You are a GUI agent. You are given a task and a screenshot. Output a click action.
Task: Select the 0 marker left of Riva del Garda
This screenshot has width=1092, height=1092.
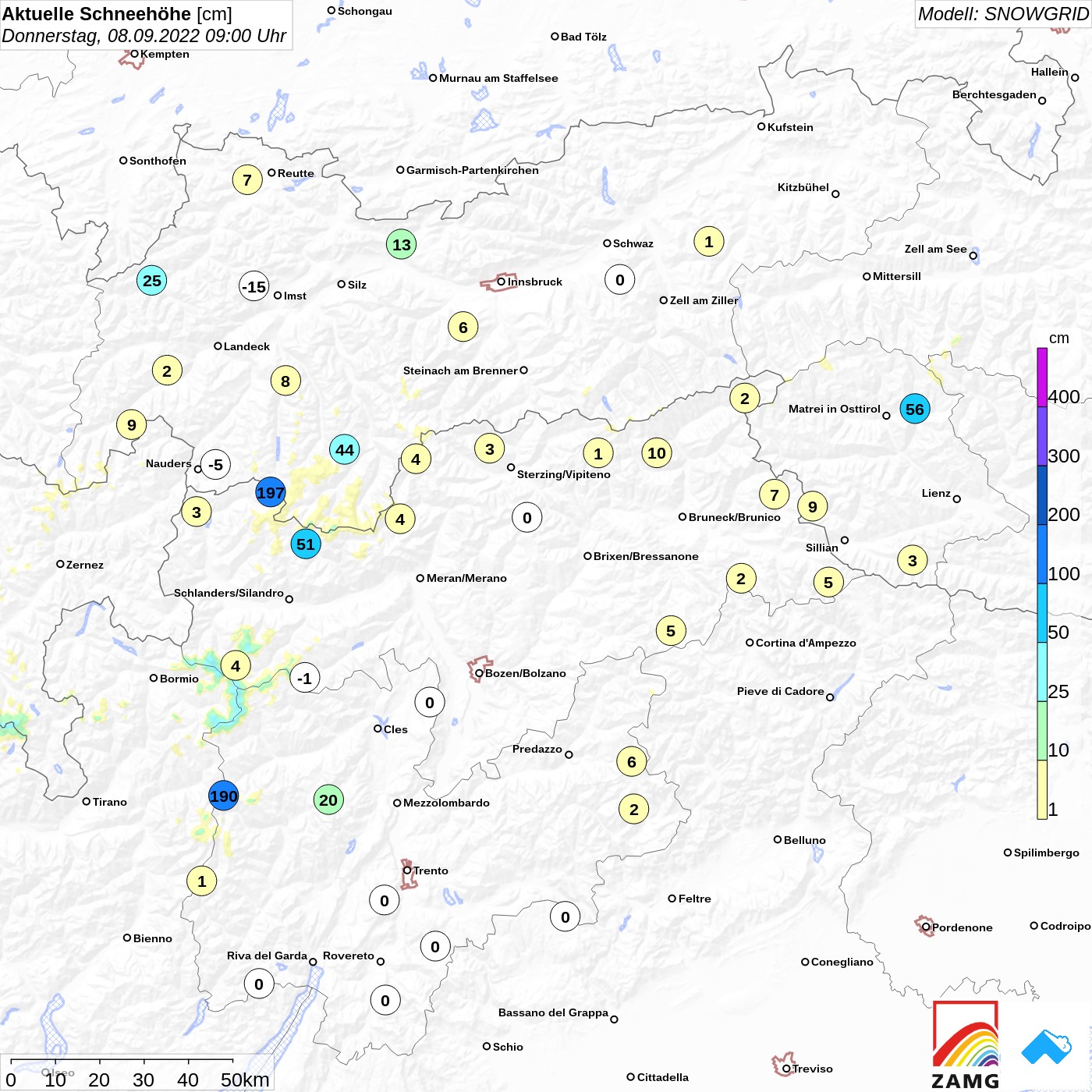coord(259,984)
